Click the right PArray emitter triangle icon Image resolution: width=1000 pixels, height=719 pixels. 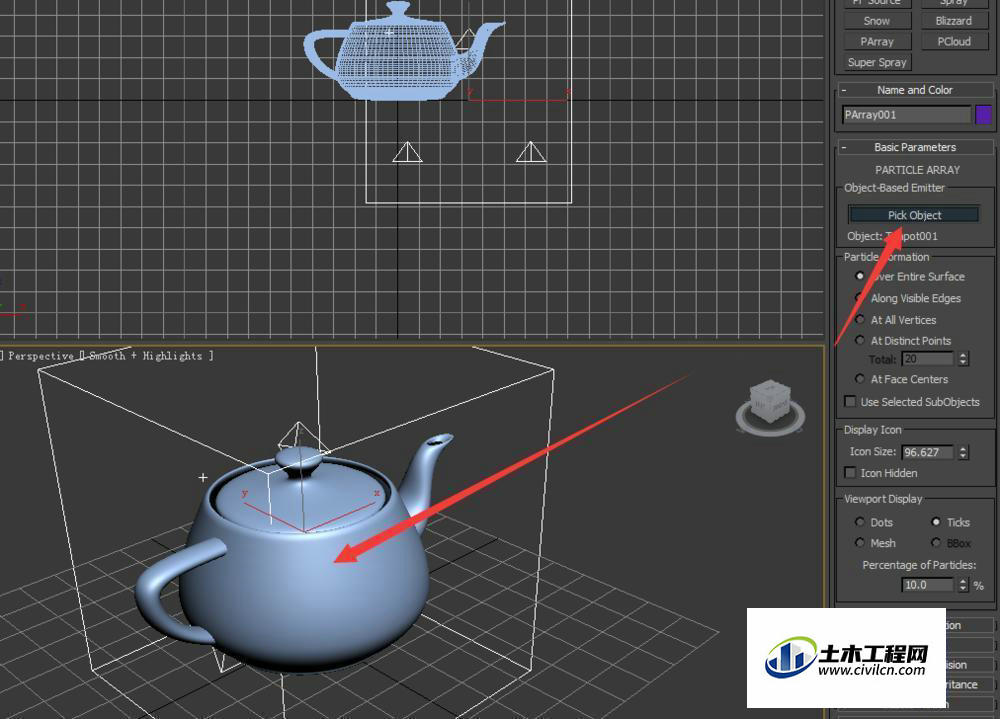click(531, 152)
